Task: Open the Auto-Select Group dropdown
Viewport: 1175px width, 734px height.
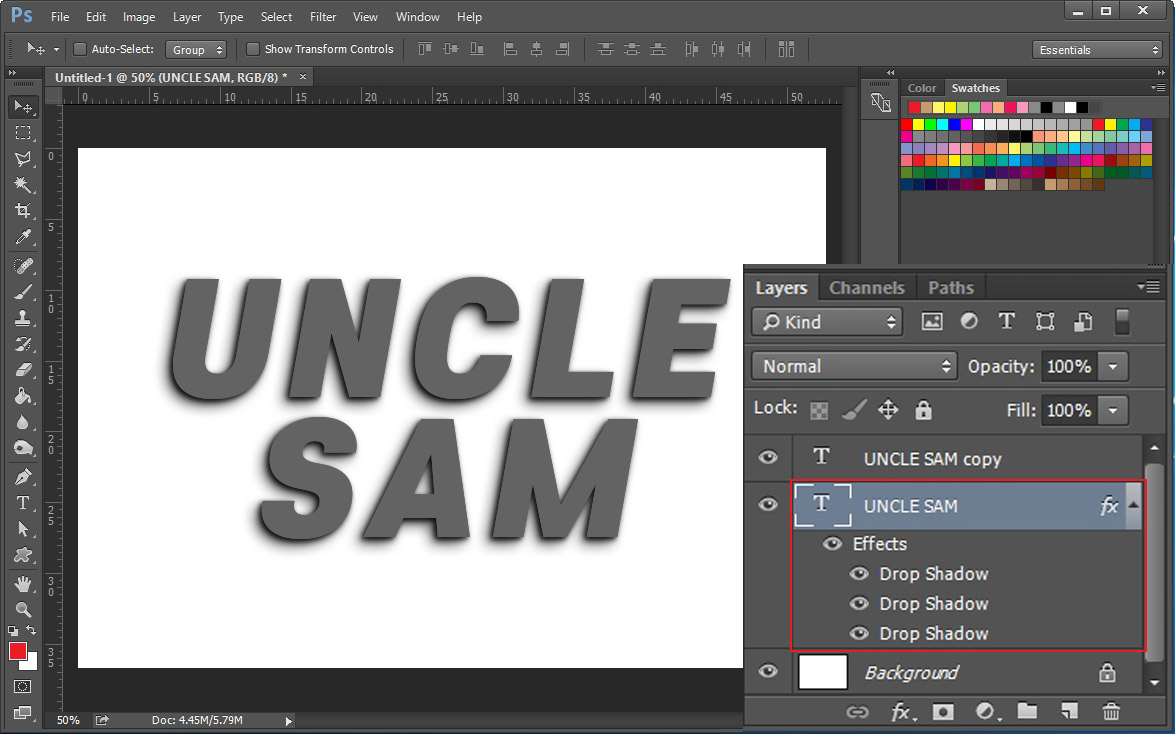Action: tap(196, 49)
